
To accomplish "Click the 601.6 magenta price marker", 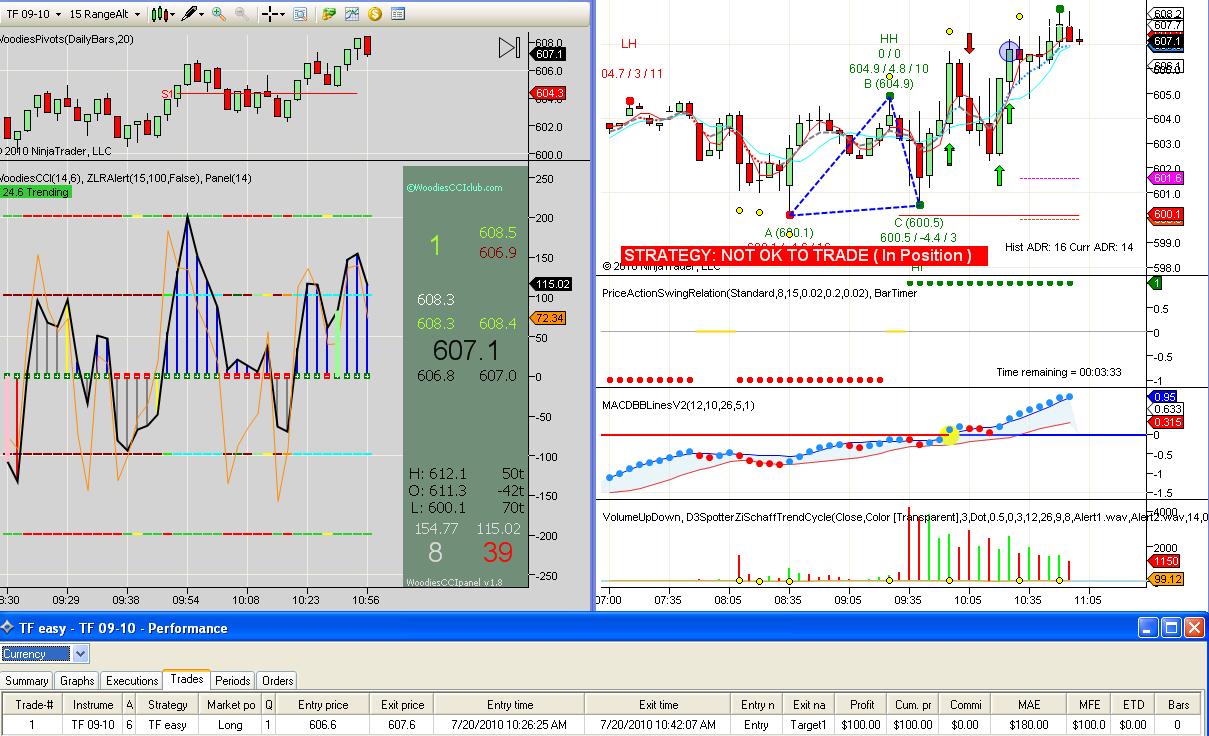I will coord(1167,178).
